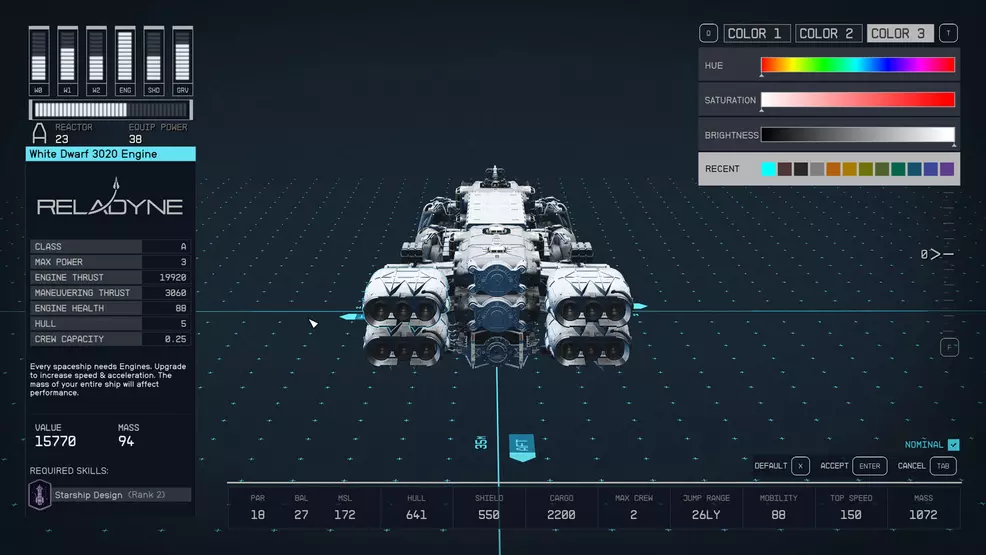Click the ENG engine power bar

[x=125, y=61]
